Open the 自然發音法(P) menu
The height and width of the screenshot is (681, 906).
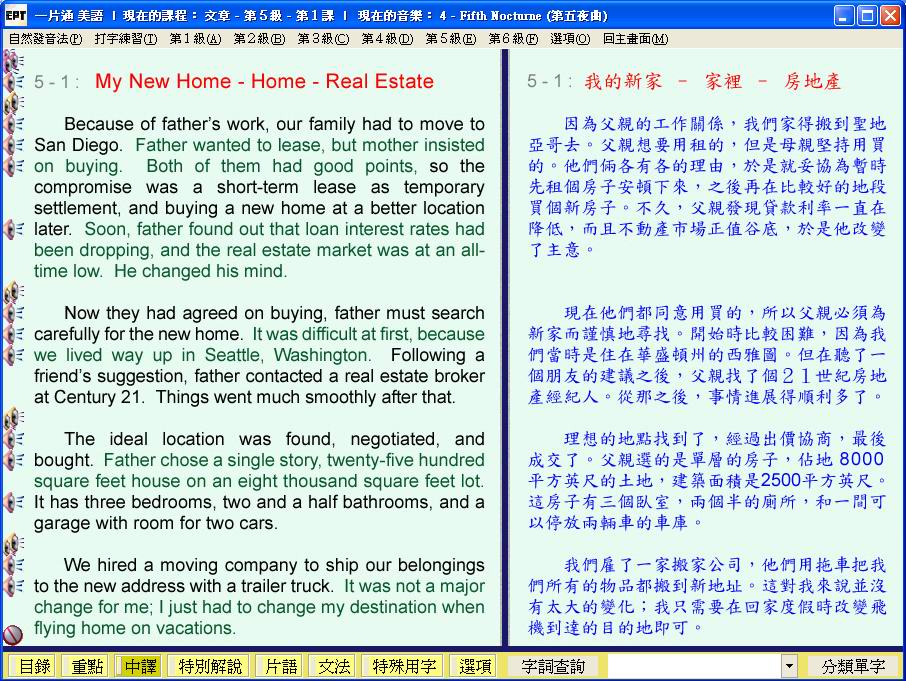tap(45, 39)
